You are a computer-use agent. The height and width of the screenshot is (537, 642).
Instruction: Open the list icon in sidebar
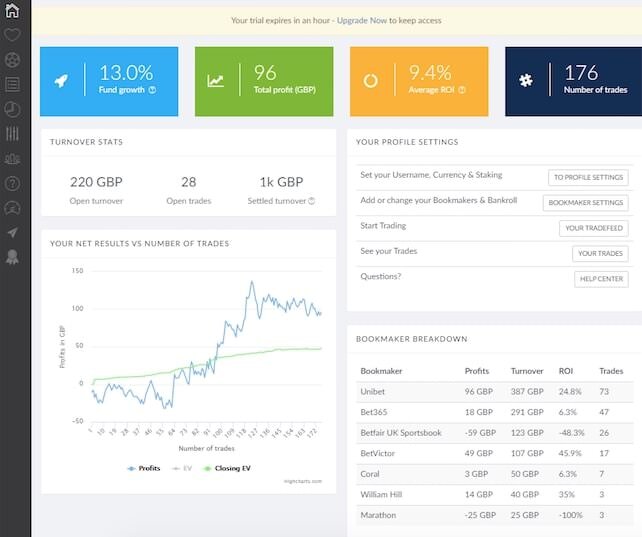(12, 85)
